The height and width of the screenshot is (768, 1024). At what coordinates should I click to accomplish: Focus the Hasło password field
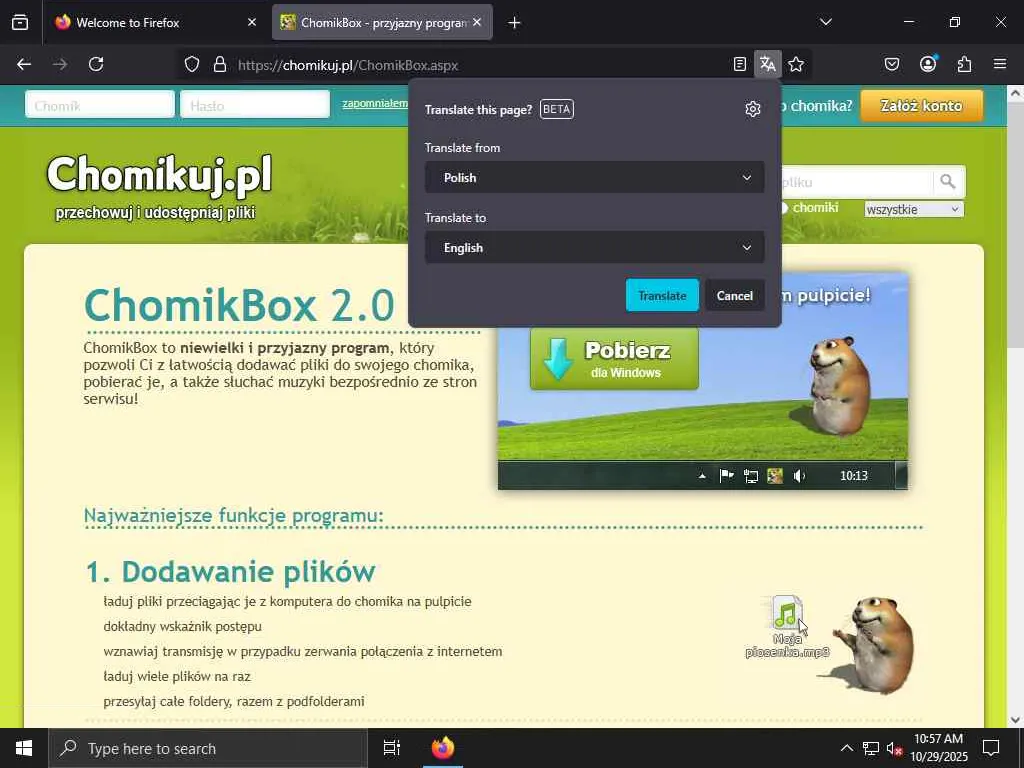pos(255,105)
